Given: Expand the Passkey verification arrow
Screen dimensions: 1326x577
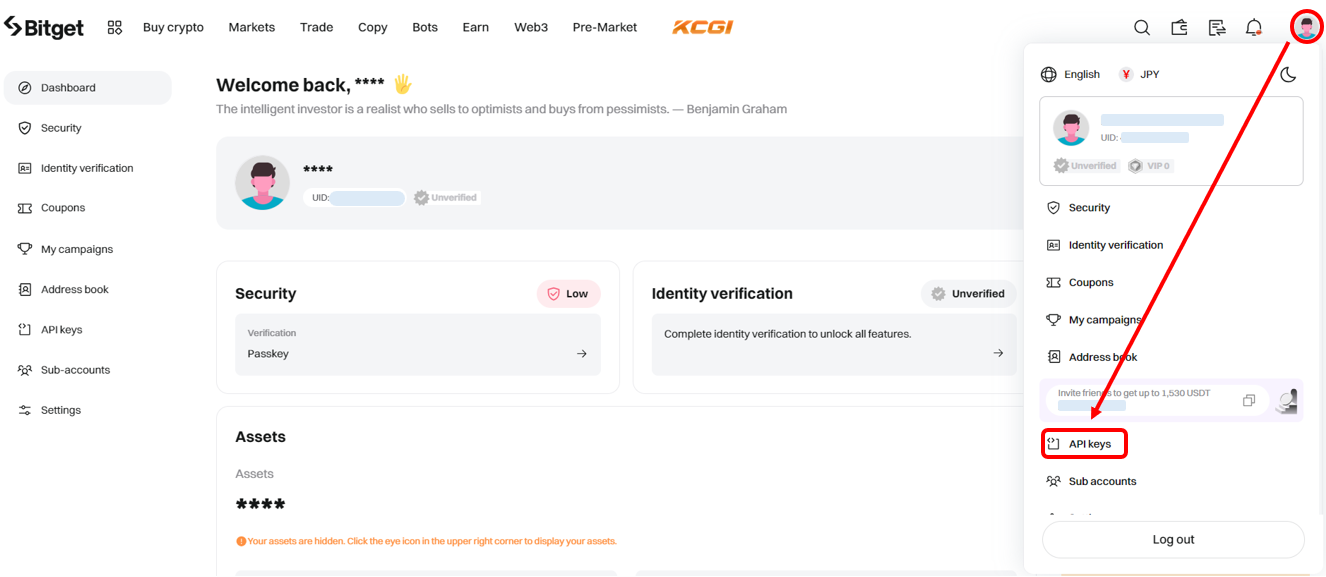Looking at the screenshot, I should click(581, 354).
